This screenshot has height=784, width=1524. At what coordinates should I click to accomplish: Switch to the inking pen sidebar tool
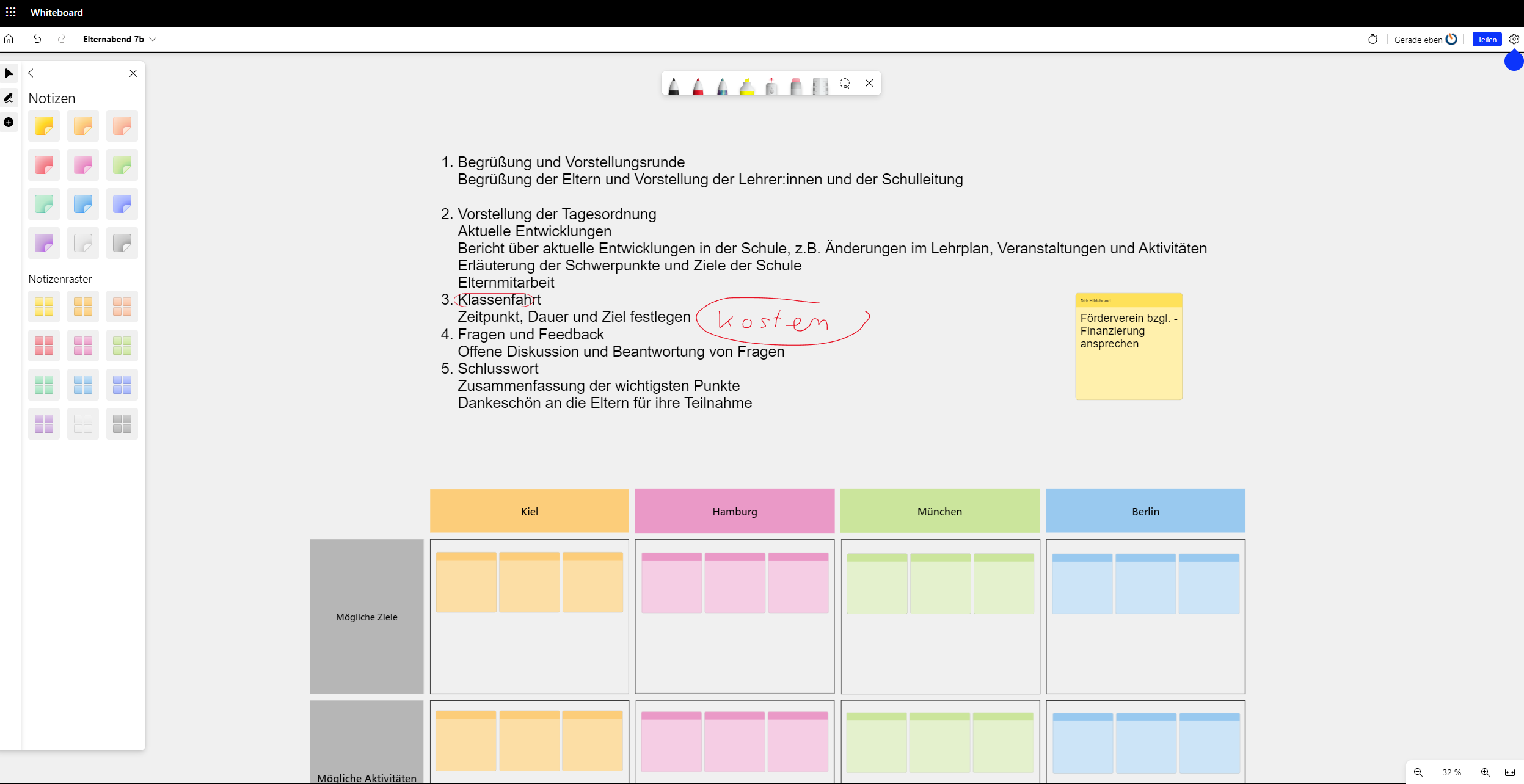pyautogui.click(x=9, y=98)
